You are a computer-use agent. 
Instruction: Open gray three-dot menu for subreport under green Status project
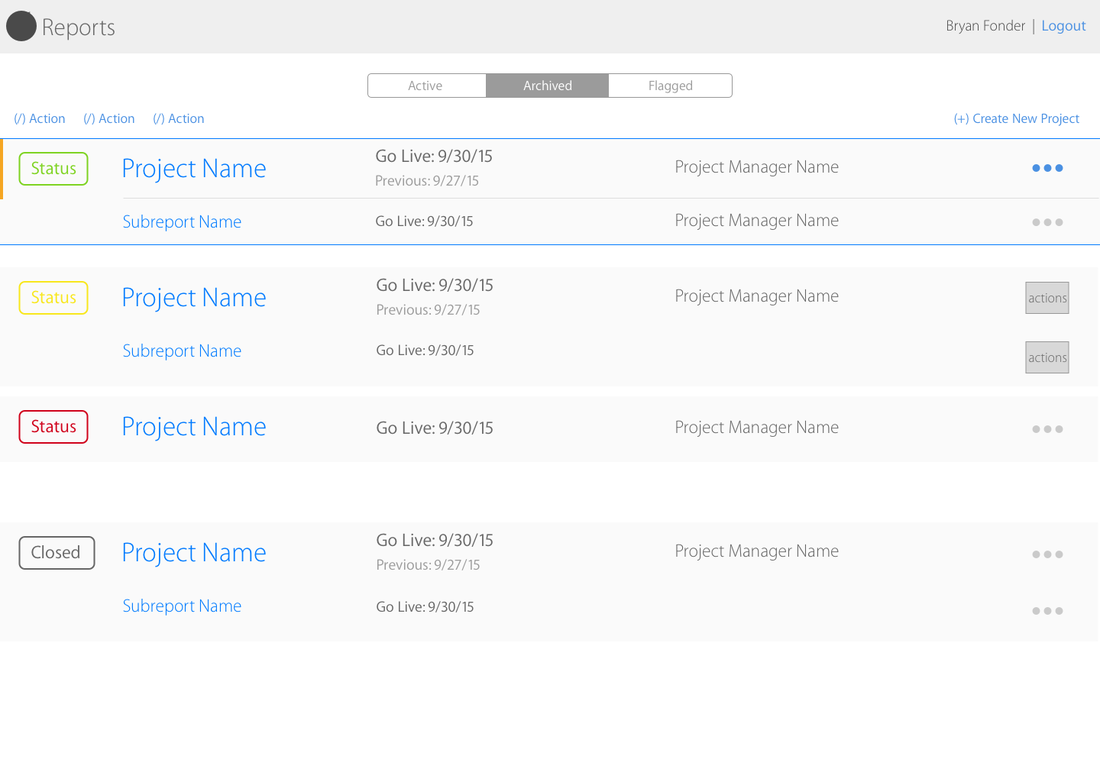pyautogui.click(x=1047, y=222)
